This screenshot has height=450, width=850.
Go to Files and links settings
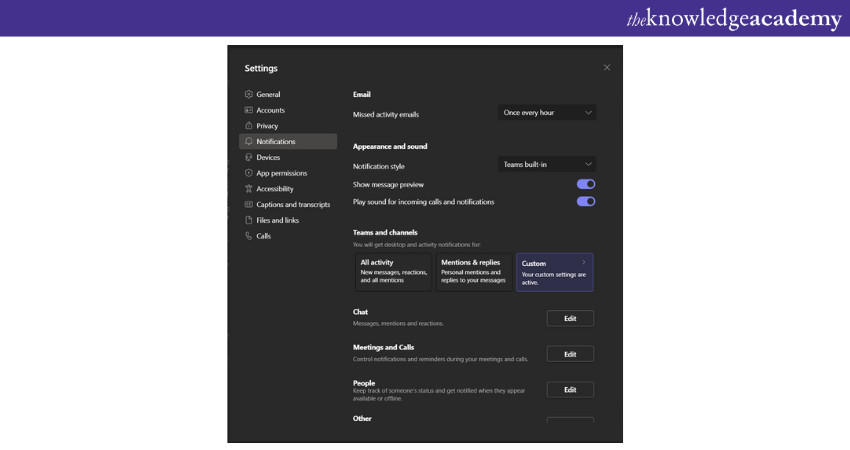coord(277,220)
